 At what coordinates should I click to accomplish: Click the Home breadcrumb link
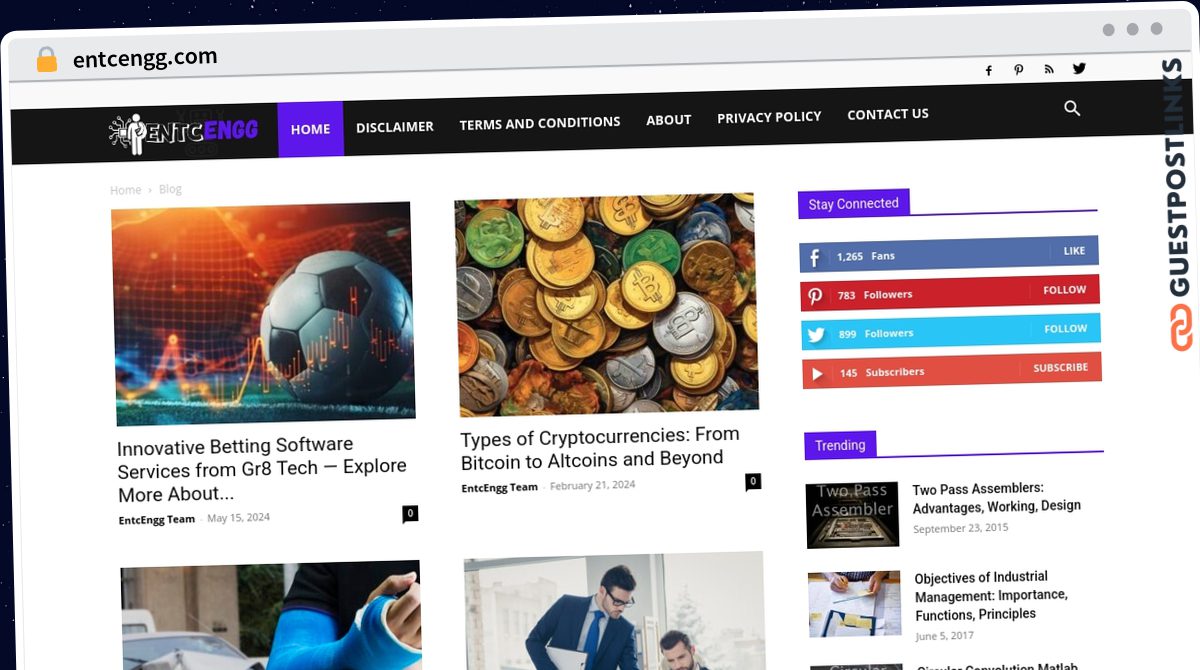click(125, 190)
